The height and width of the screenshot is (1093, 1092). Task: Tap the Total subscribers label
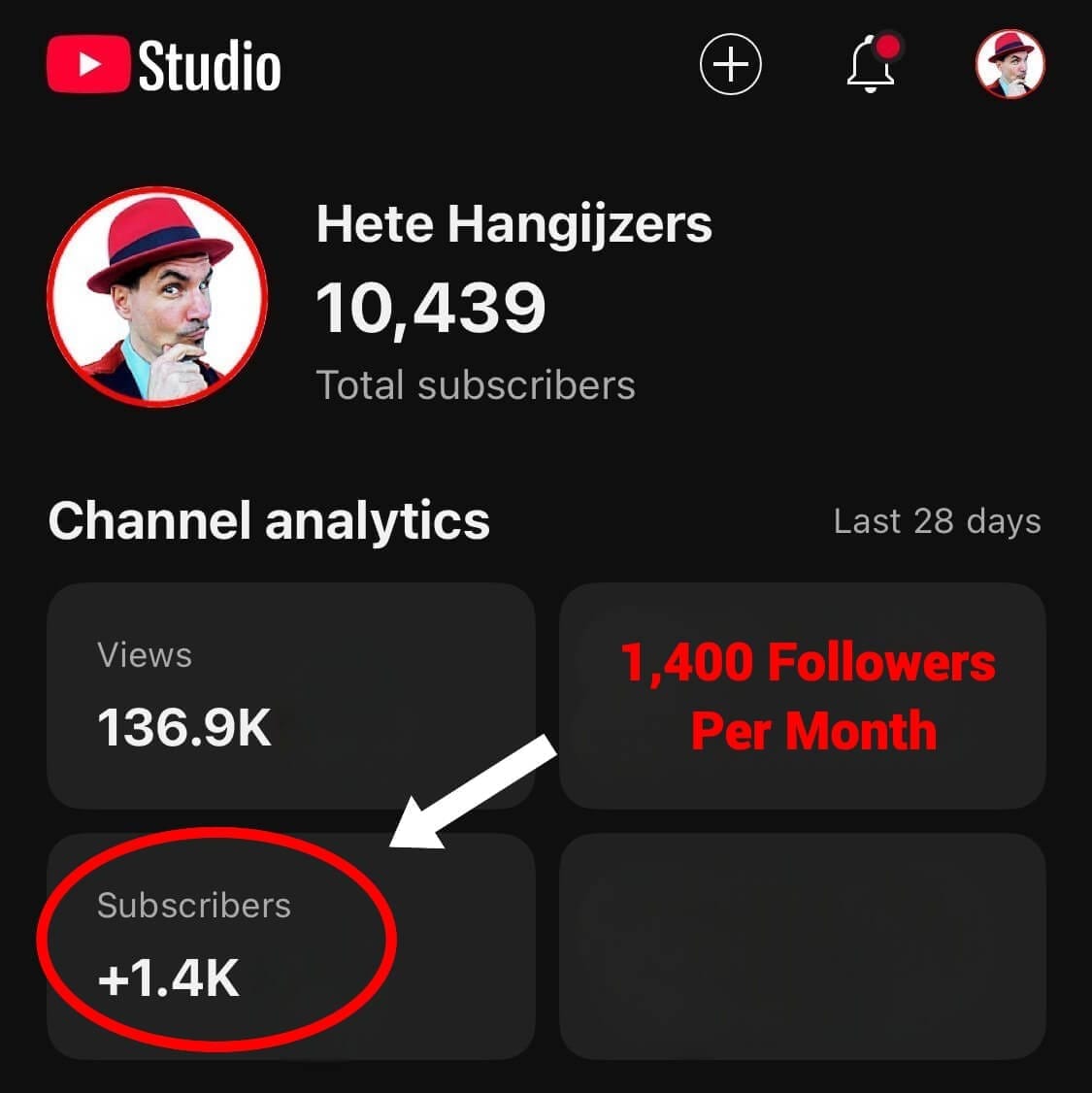coord(476,385)
